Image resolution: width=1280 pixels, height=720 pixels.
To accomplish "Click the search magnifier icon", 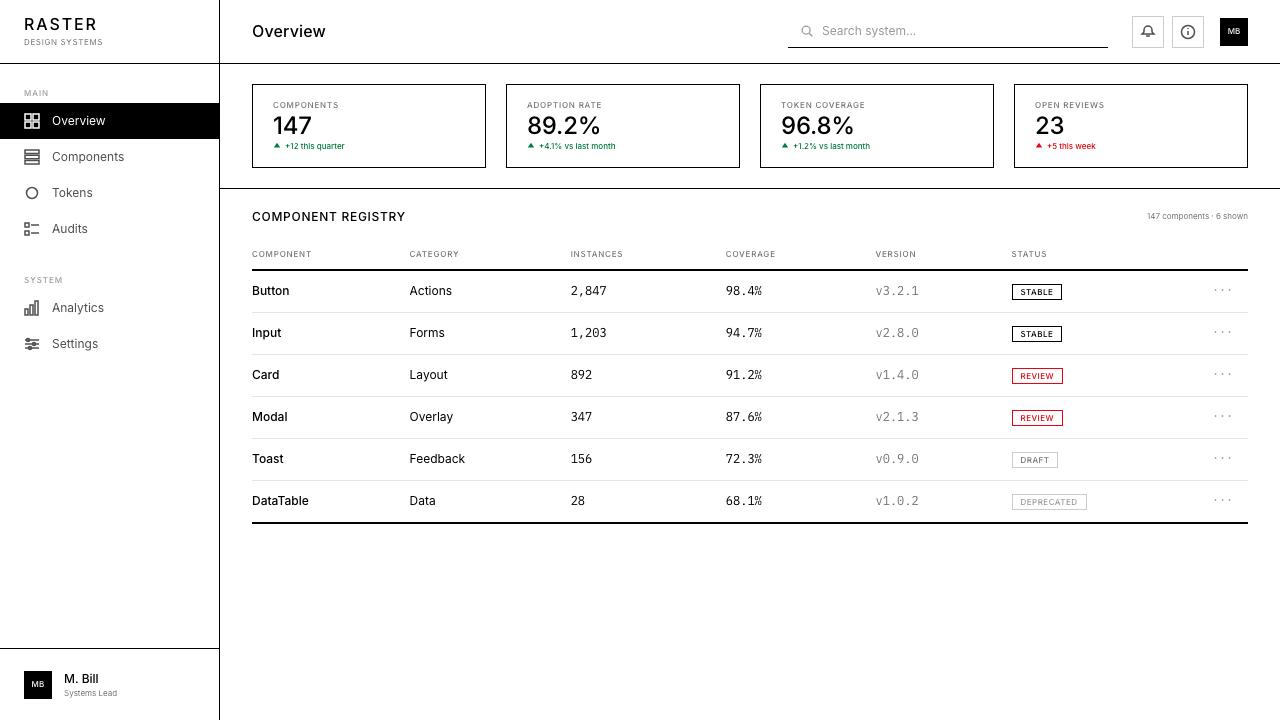I will point(807,31).
